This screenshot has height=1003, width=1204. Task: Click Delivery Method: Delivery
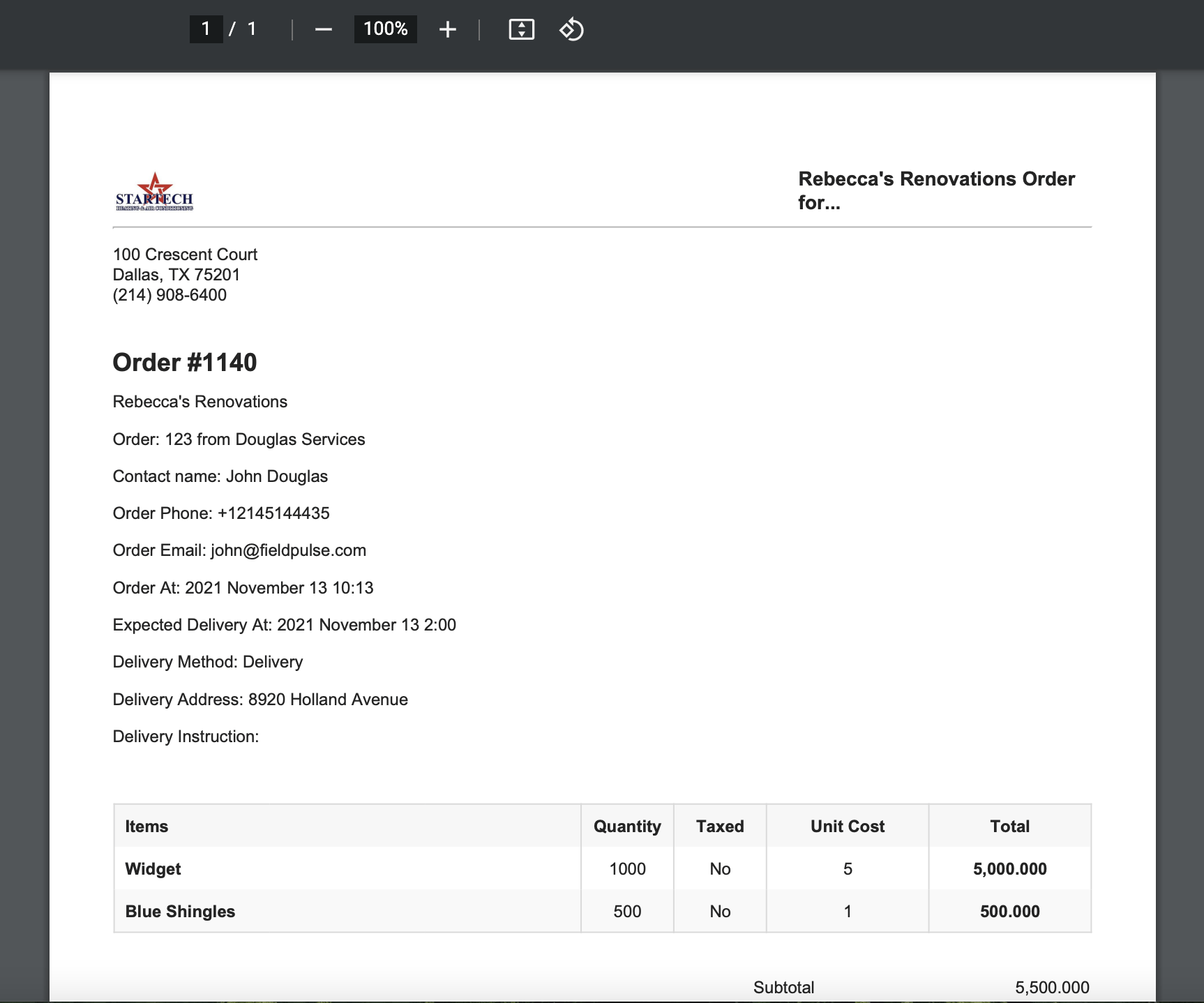point(208,662)
